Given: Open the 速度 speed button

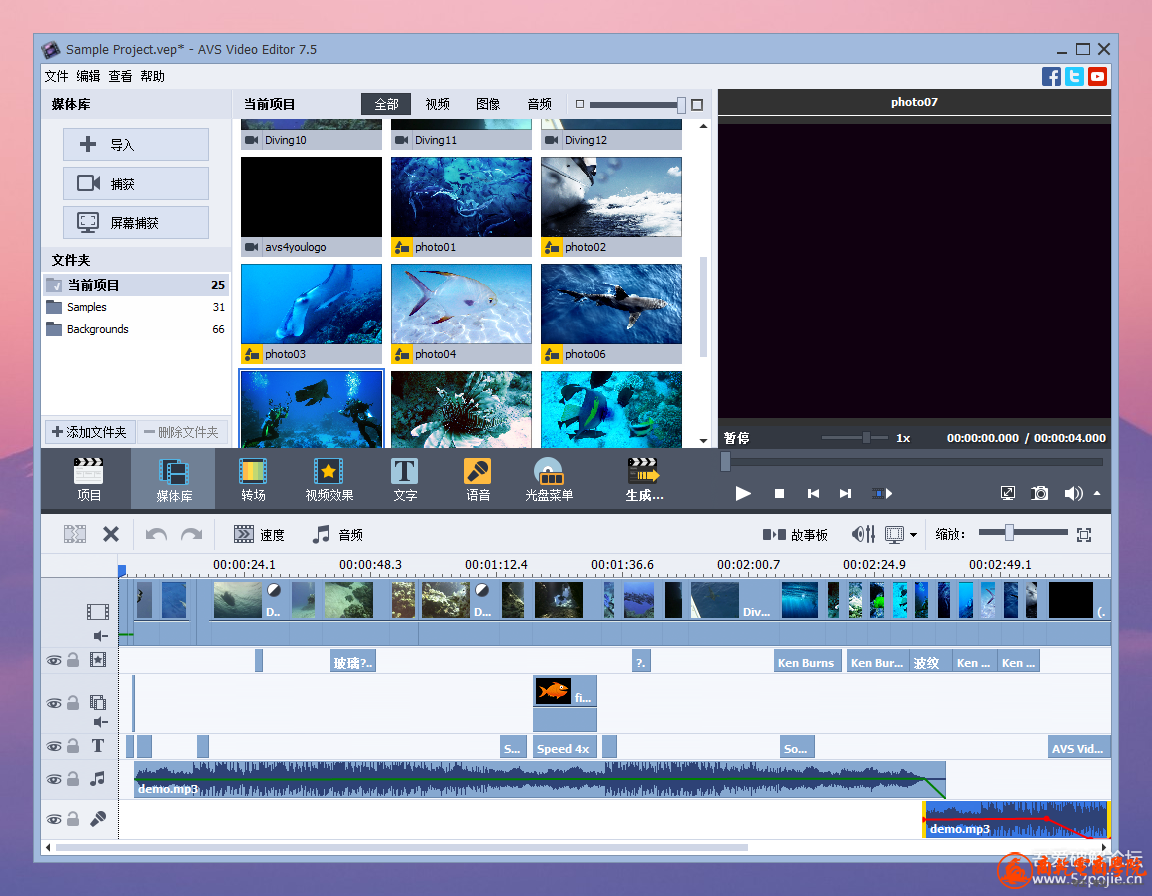Looking at the screenshot, I should coord(259,535).
